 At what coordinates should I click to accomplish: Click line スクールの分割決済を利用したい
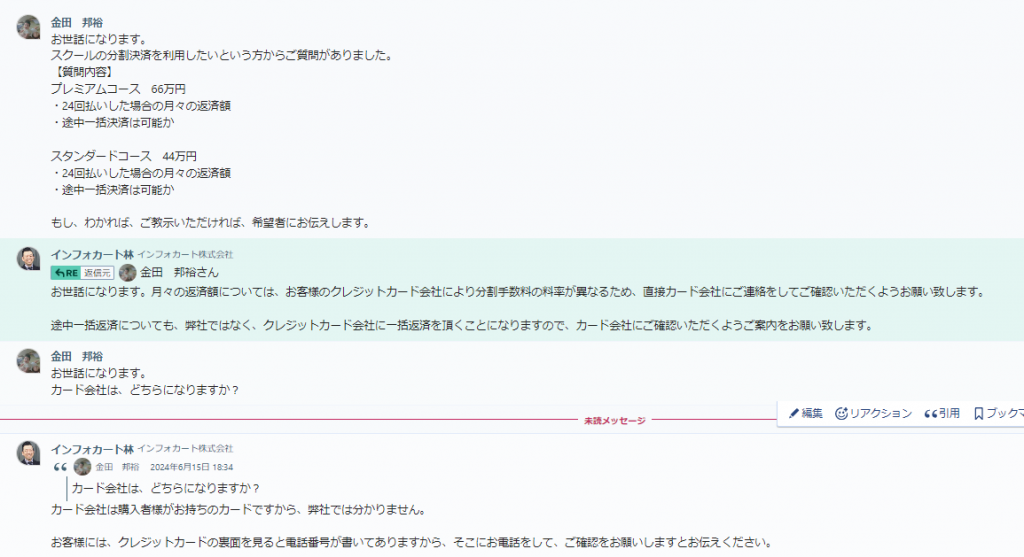click(223, 56)
